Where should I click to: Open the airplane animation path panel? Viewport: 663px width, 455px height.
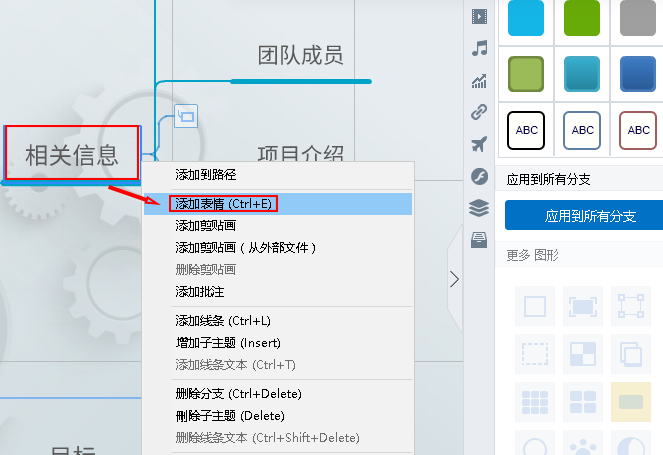tap(480, 144)
